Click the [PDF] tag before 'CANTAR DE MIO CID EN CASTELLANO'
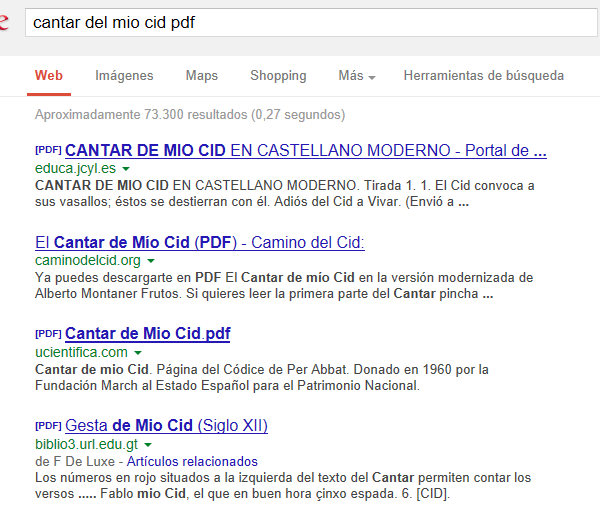Screen dimensions: 600x521 point(48,150)
